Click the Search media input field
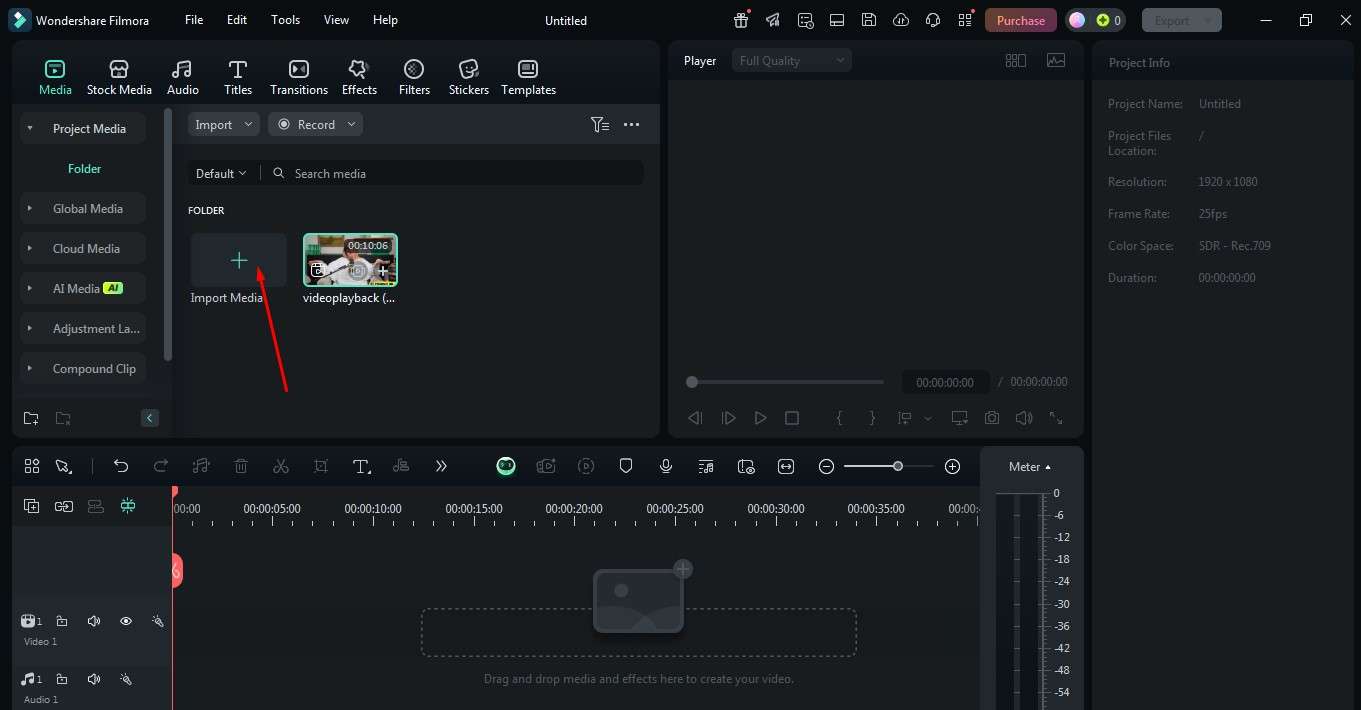 pos(458,173)
